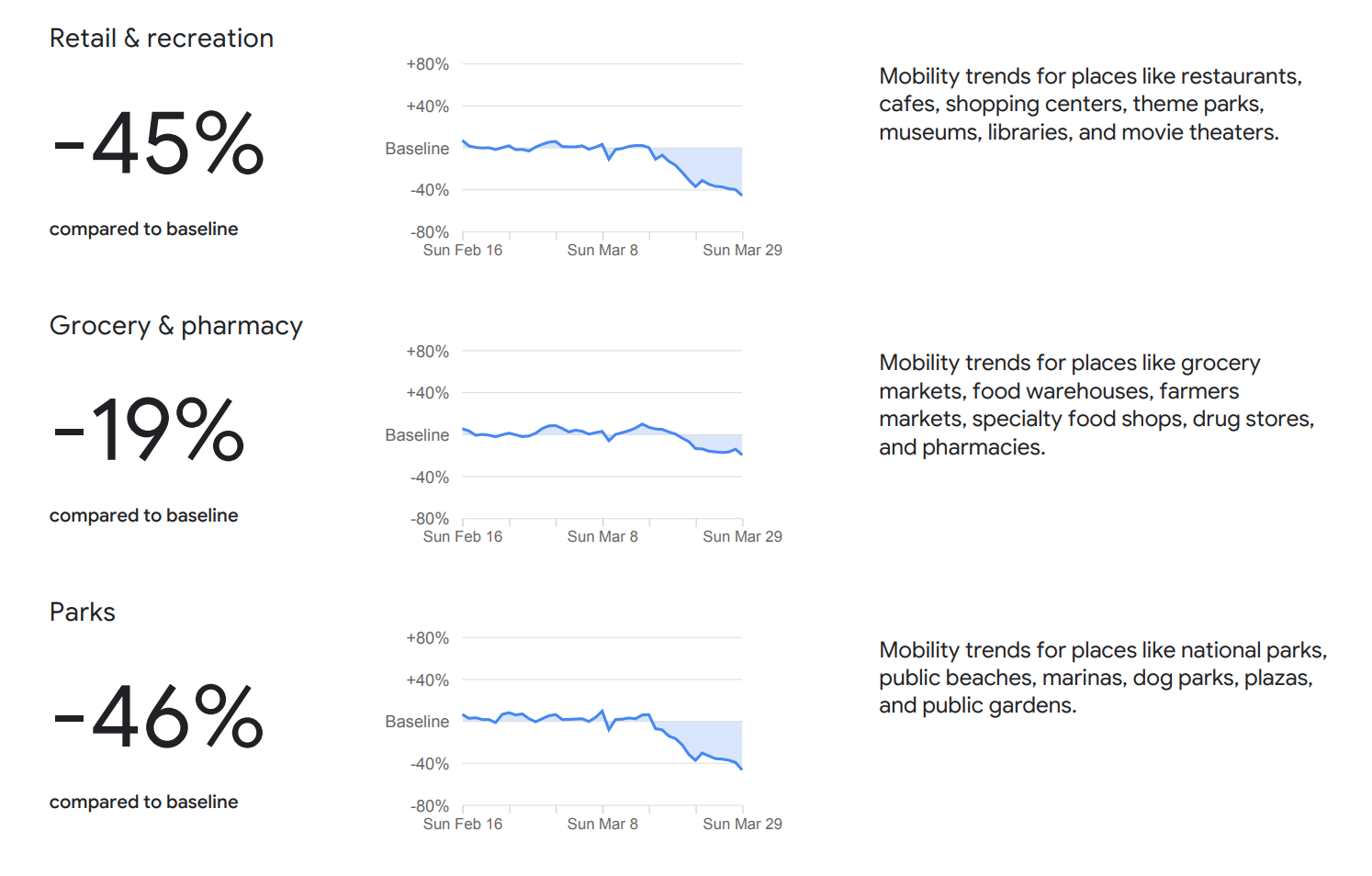Click 'compared to baseline' under -45%
The height and width of the screenshot is (876, 1372).
(143, 230)
